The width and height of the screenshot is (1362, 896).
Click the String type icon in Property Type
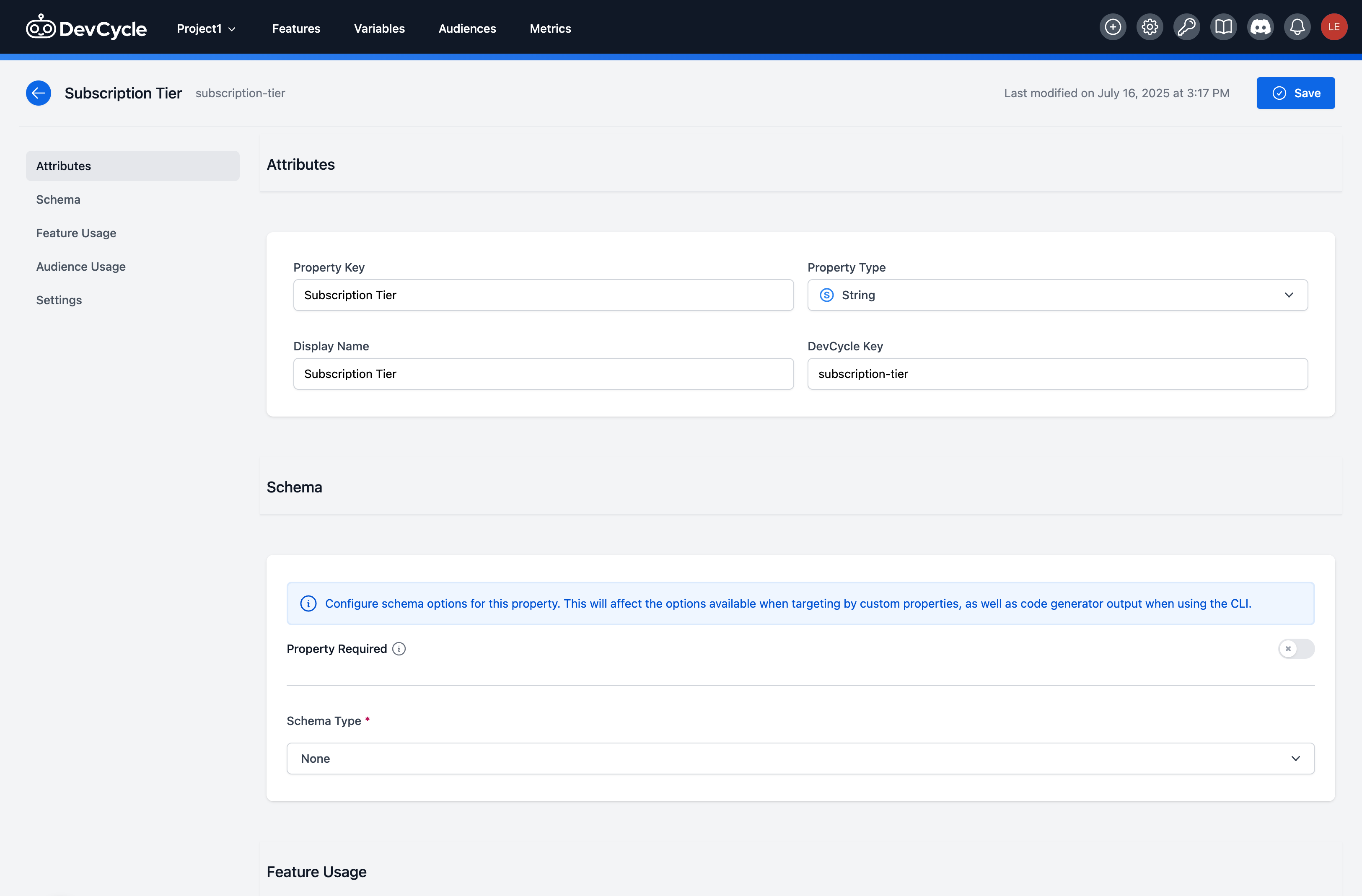coord(826,295)
